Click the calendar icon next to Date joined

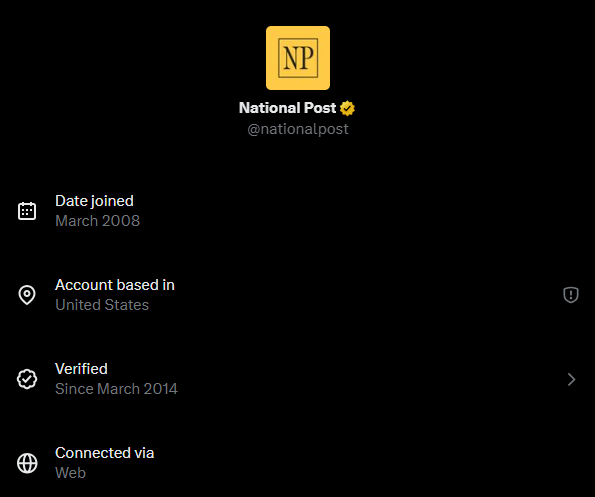[x=27, y=211]
